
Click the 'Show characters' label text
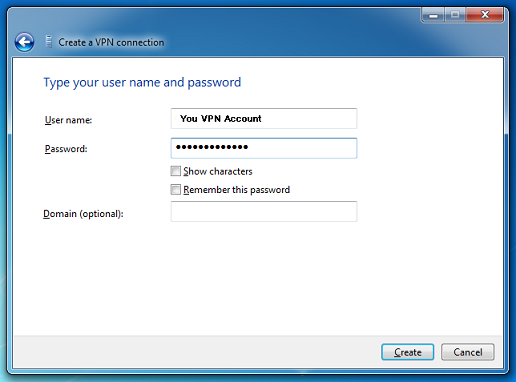tap(218, 171)
